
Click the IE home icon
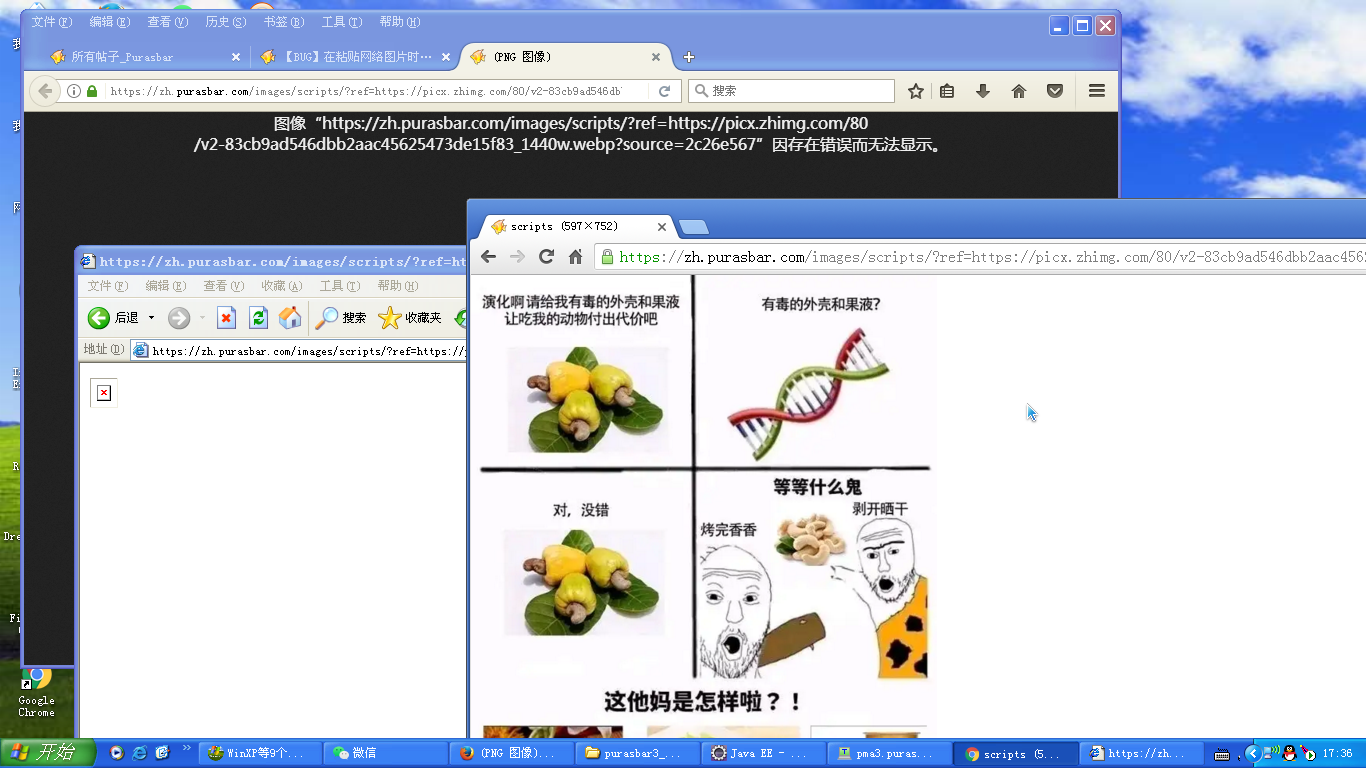[290, 318]
